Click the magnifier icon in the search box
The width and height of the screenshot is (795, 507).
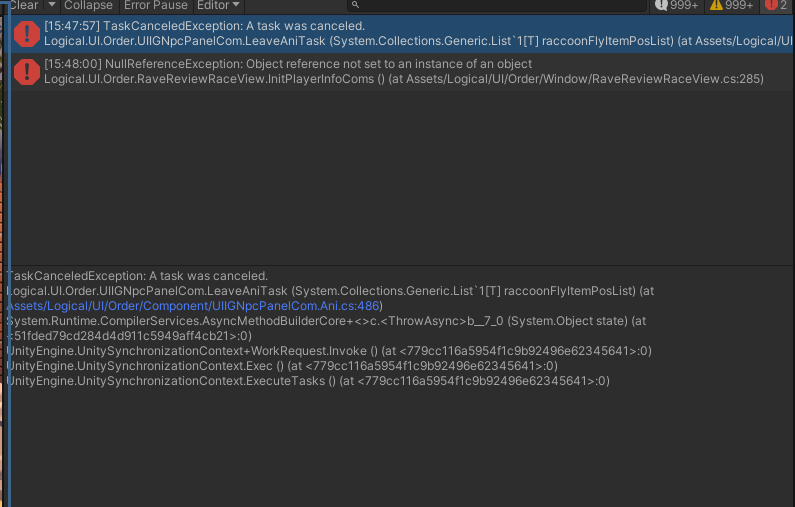click(354, 5)
